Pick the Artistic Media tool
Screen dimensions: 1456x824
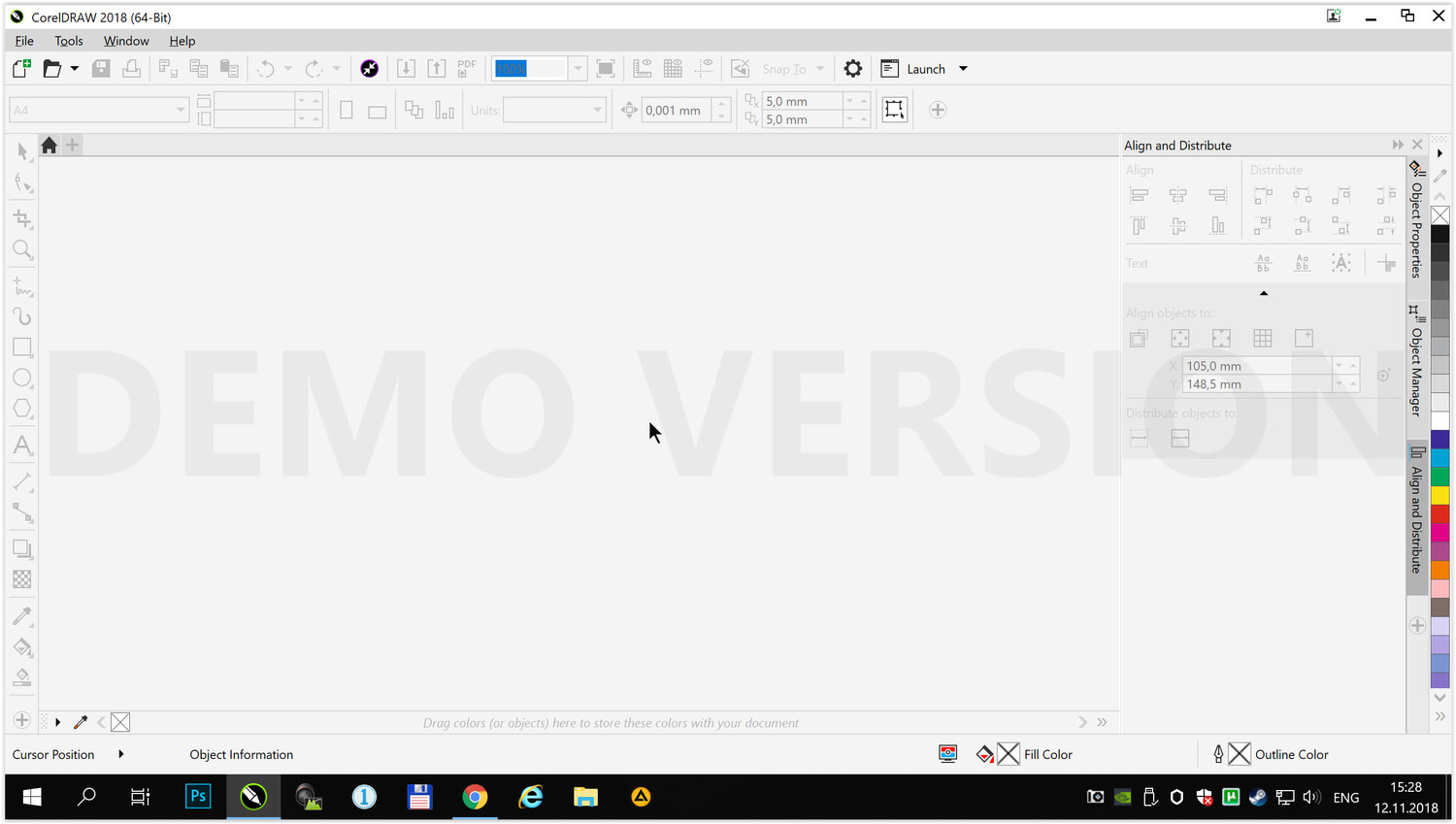coord(22,316)
